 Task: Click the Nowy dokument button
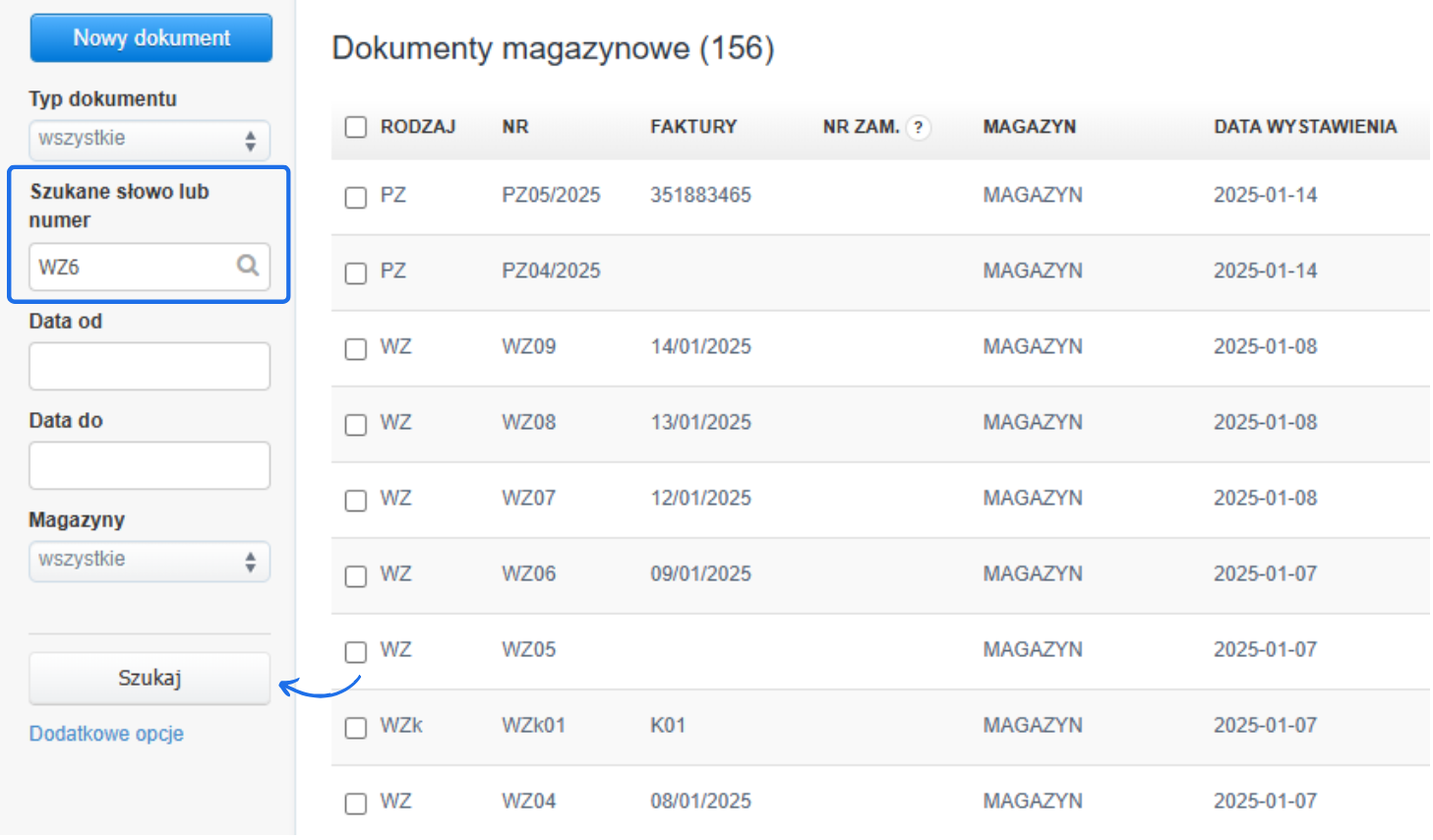[149, 37]
